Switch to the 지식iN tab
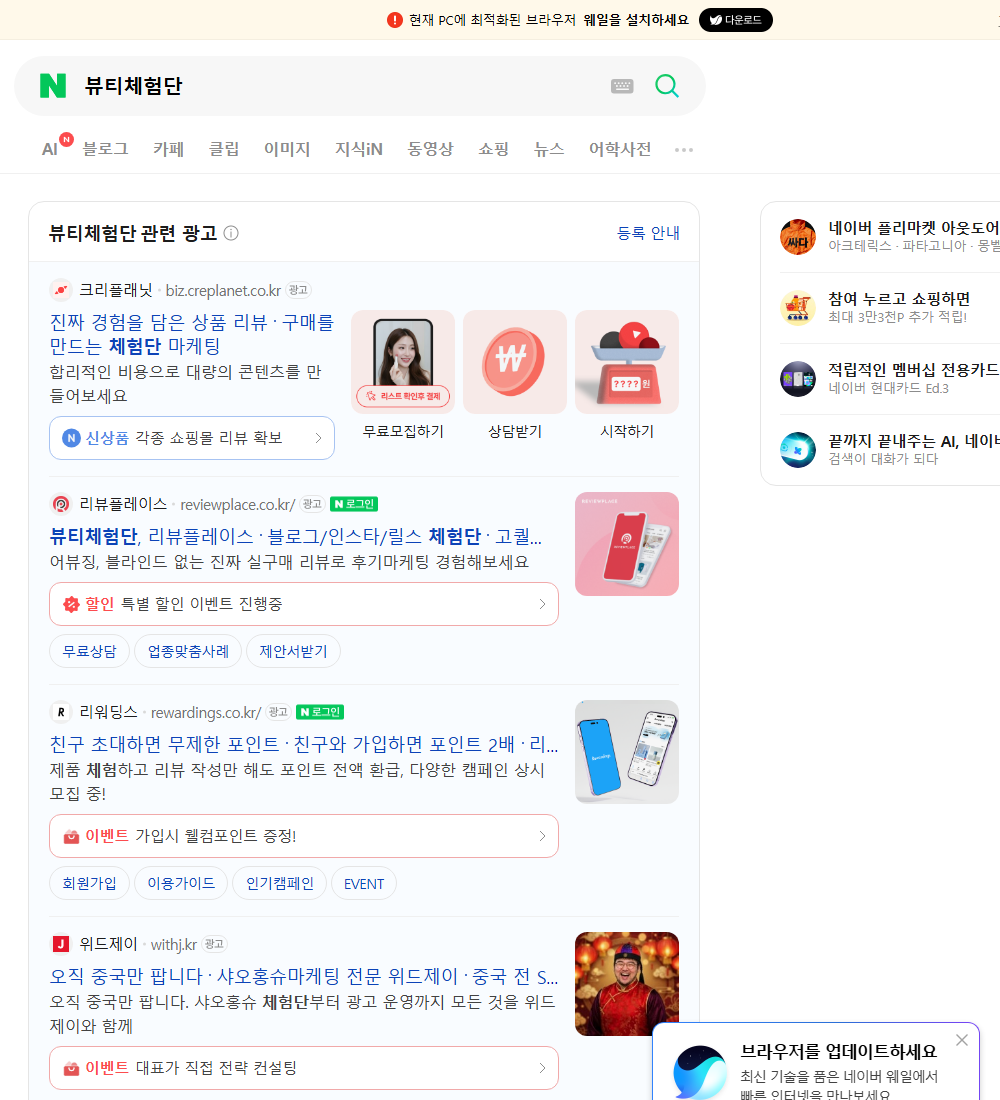Image resolution: width=1000 pixels, height=1100 pixels. (359, 149)
